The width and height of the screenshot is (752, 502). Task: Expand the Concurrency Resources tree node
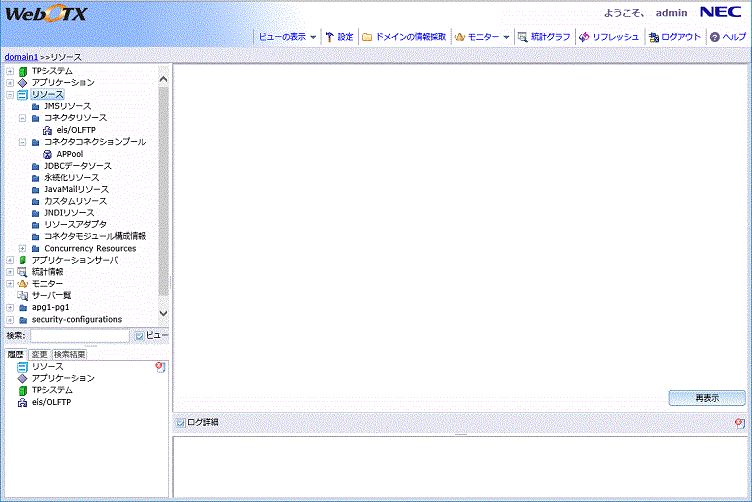point(23,248)
